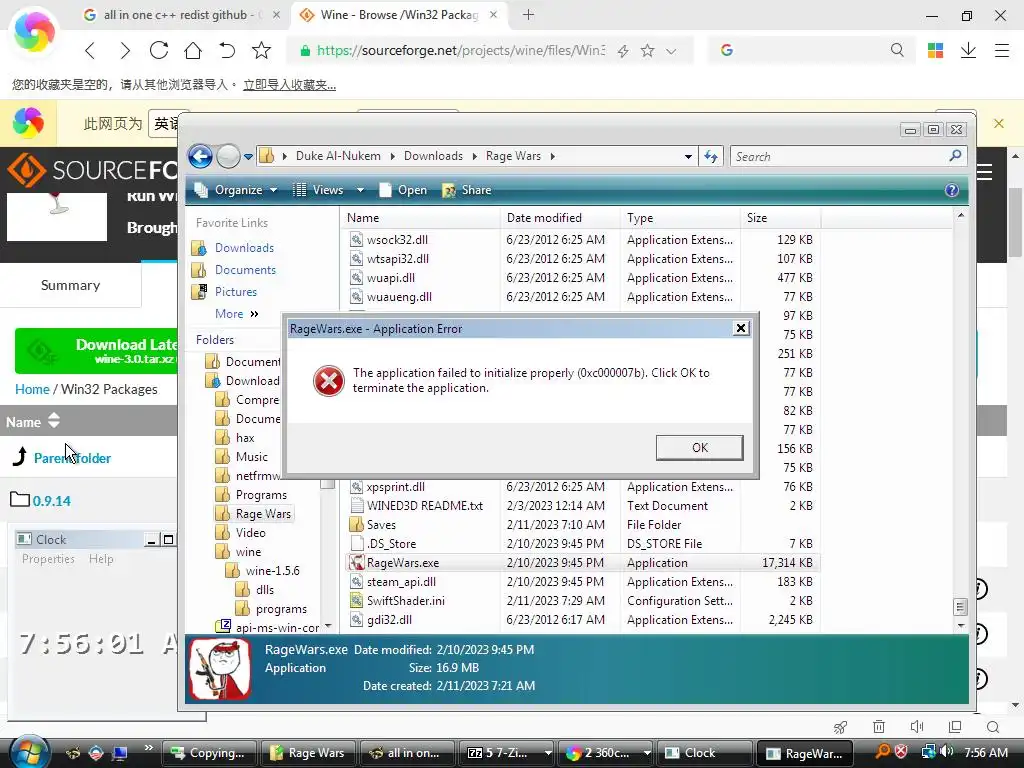Open the 0.9.14 folder link
Screen dimensions: 1024x768
coord(52,501)
